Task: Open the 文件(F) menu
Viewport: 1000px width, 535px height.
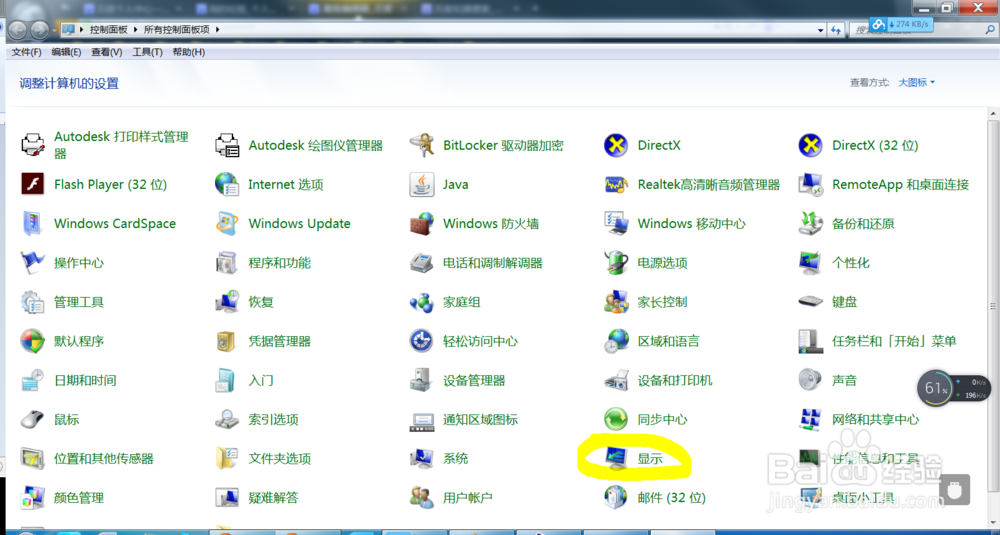Action: click(27, 52)
